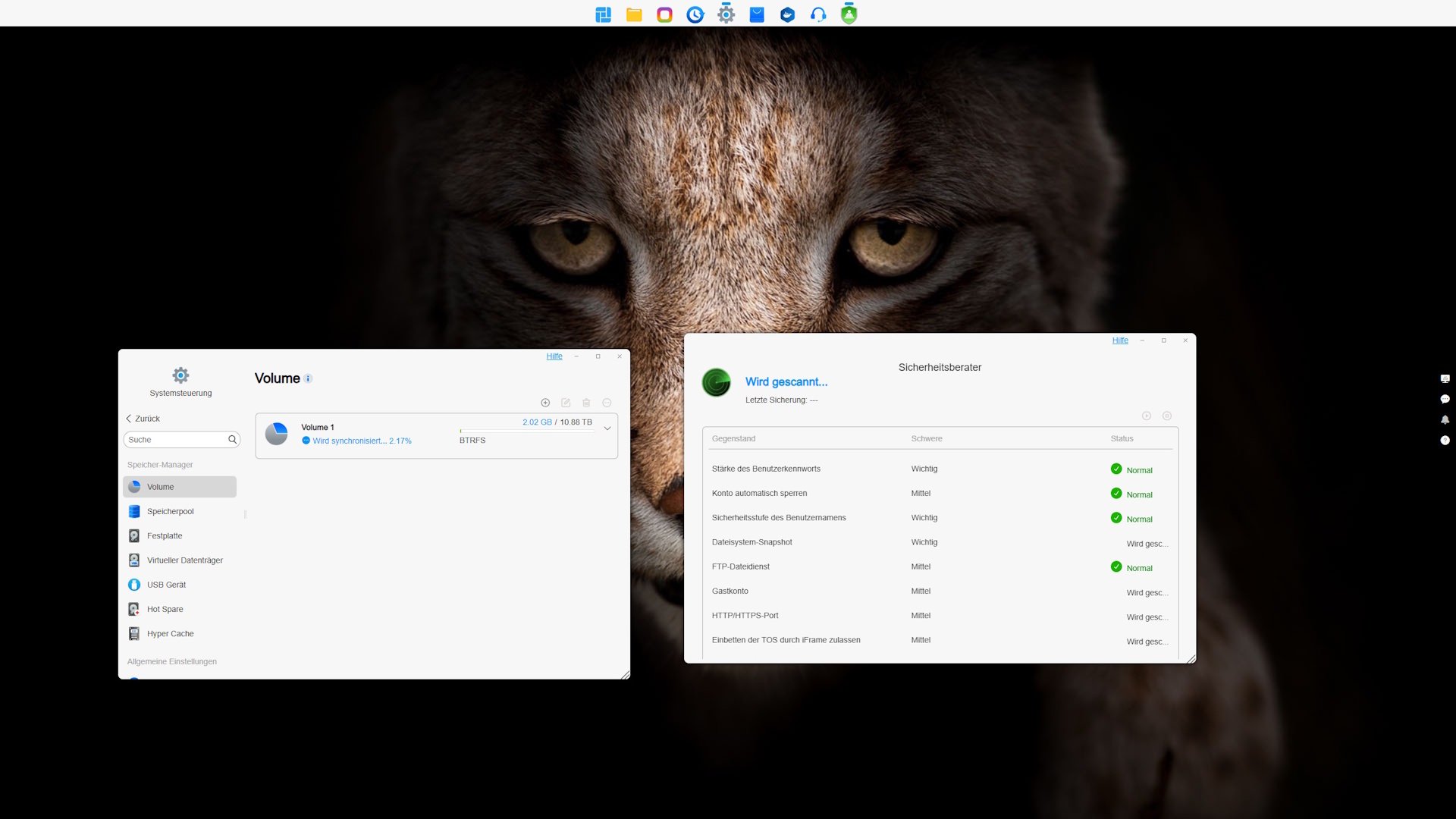Screen dimensions: 1456x819
Task: Click the search input field in sidebar
Action: click(181, 439)
